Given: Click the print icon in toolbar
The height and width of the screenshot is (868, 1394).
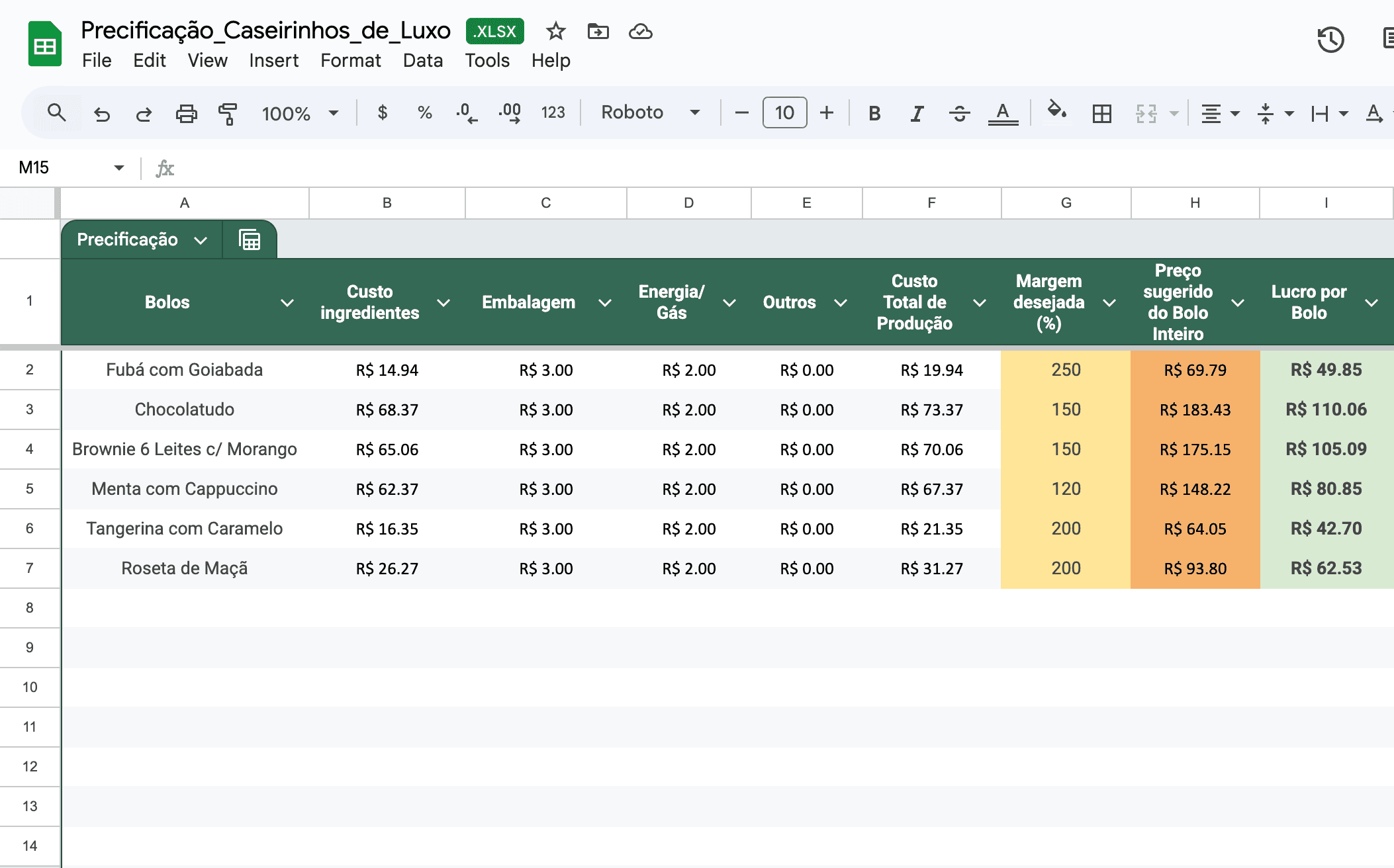Looking at the screenshot, I should 186,113.
